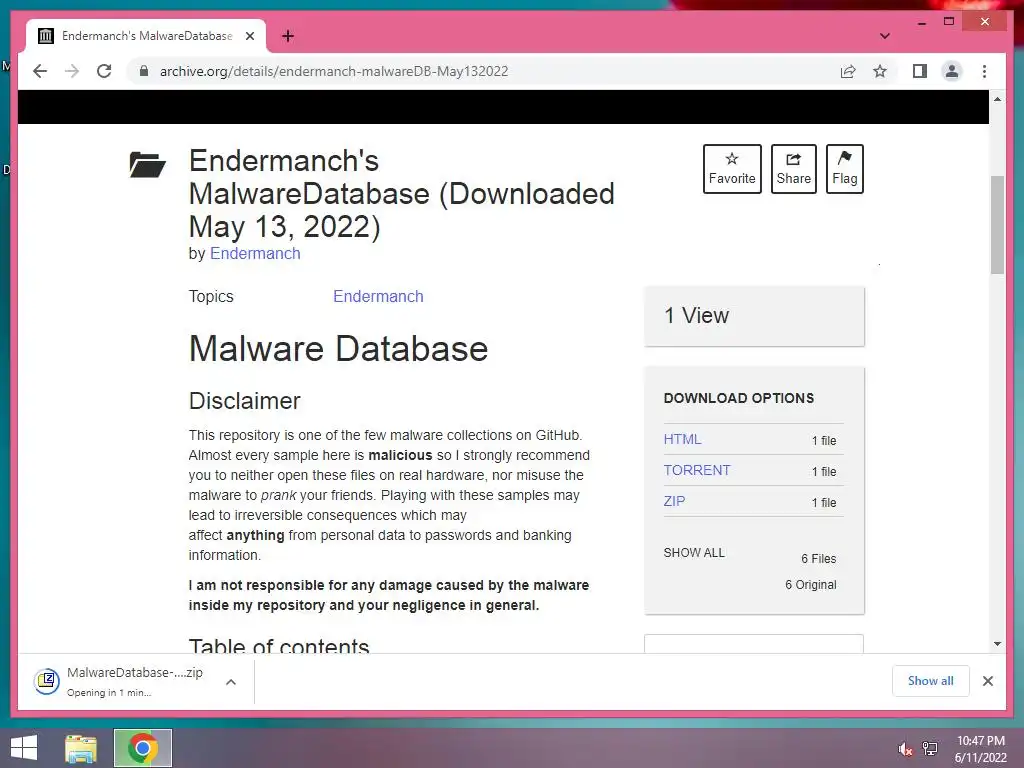Open the taskbar clock and date
This screenshot has width=1024, height=768.
click(981, 749)
